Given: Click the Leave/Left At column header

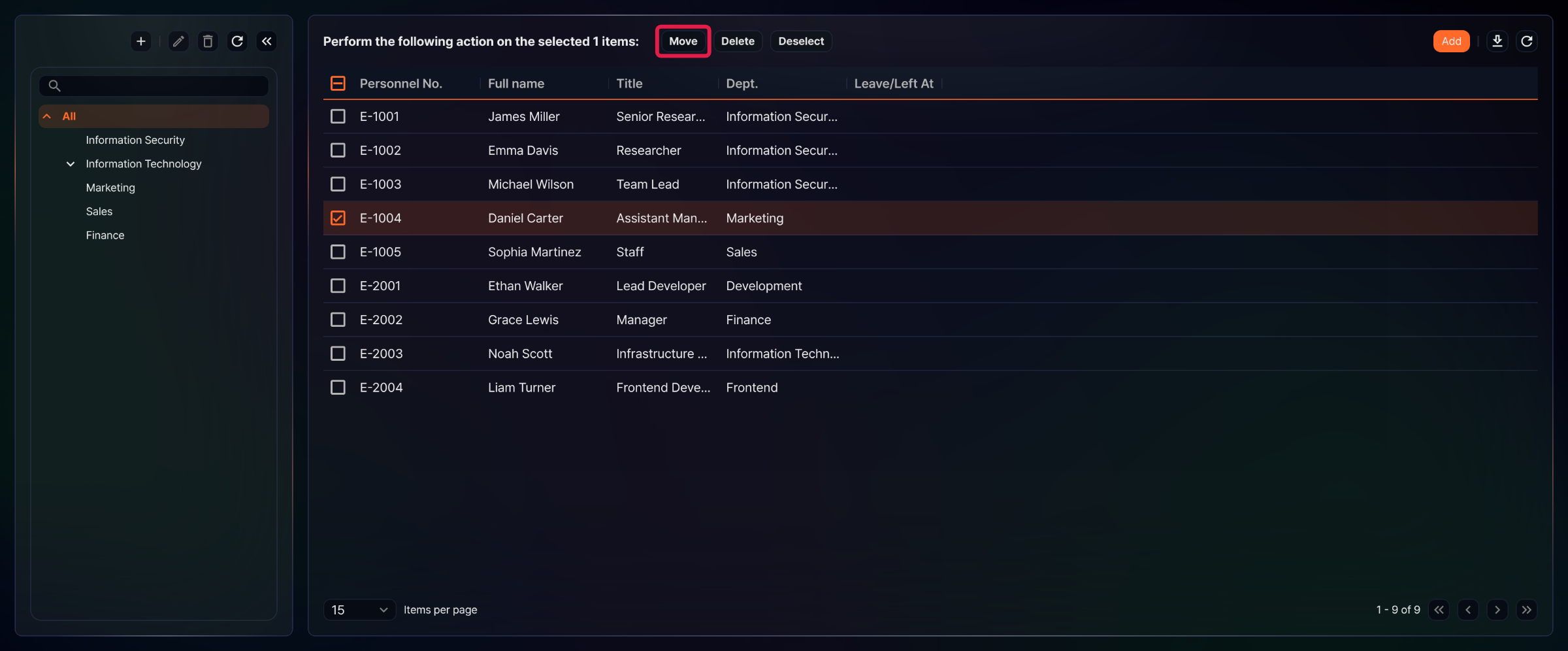Looking at the screenshot, I should coord(894,84).
